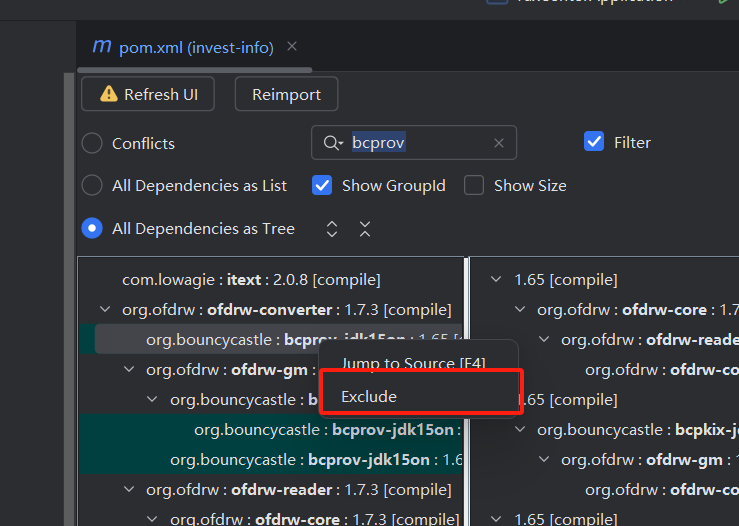The image size is (739, 526).
Task: Select the bcprov-jdk15on 1.6 row above ofdrw-reader
Action: pos(271,460)
